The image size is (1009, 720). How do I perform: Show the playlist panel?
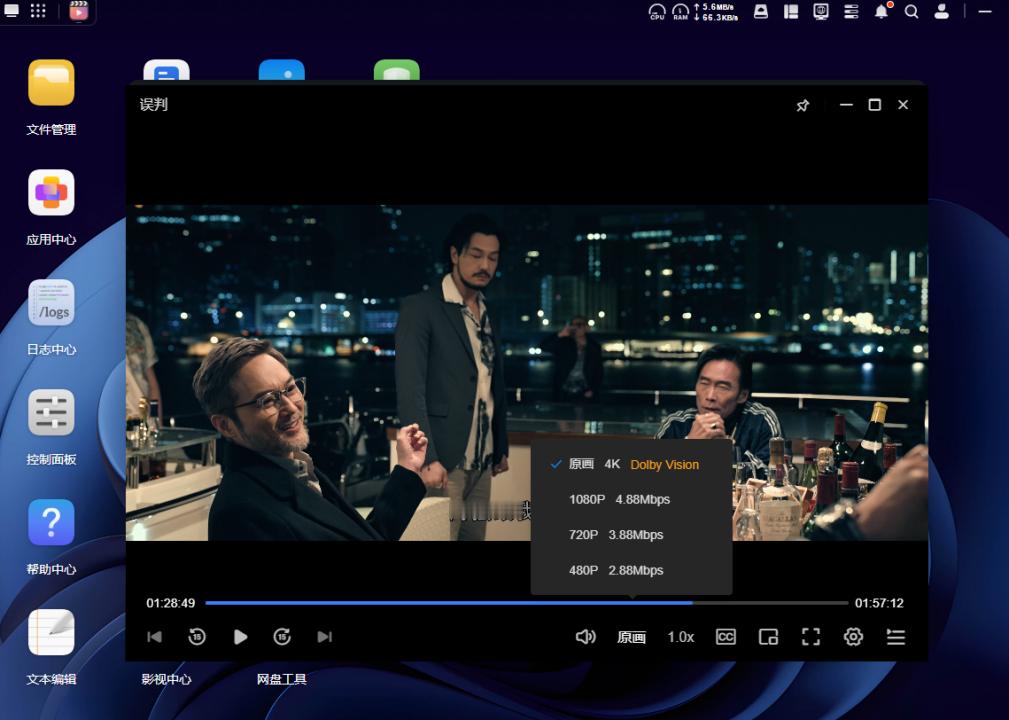896,636
